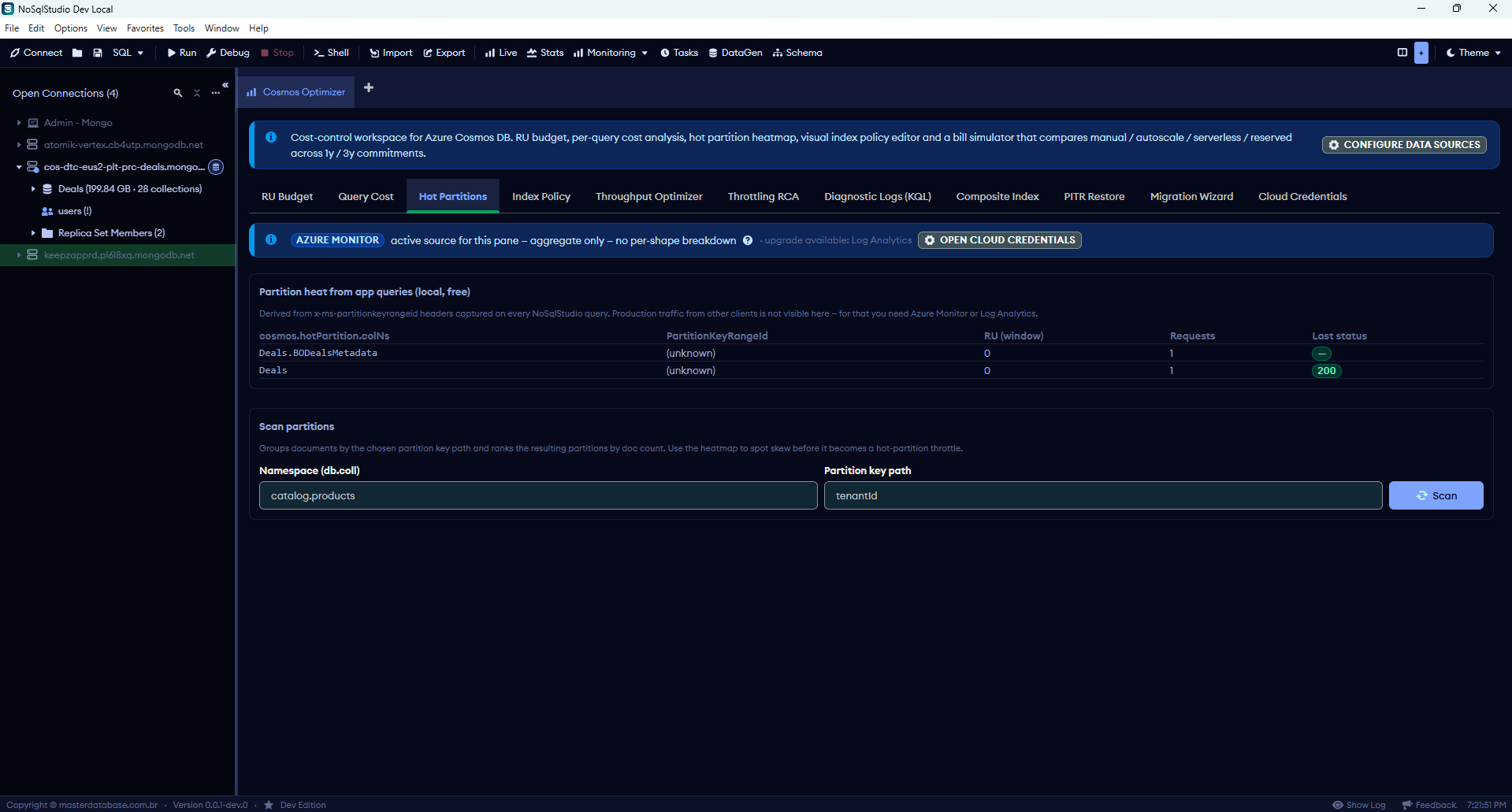
Task: Open the Tools menu
Action: (184, 28)
